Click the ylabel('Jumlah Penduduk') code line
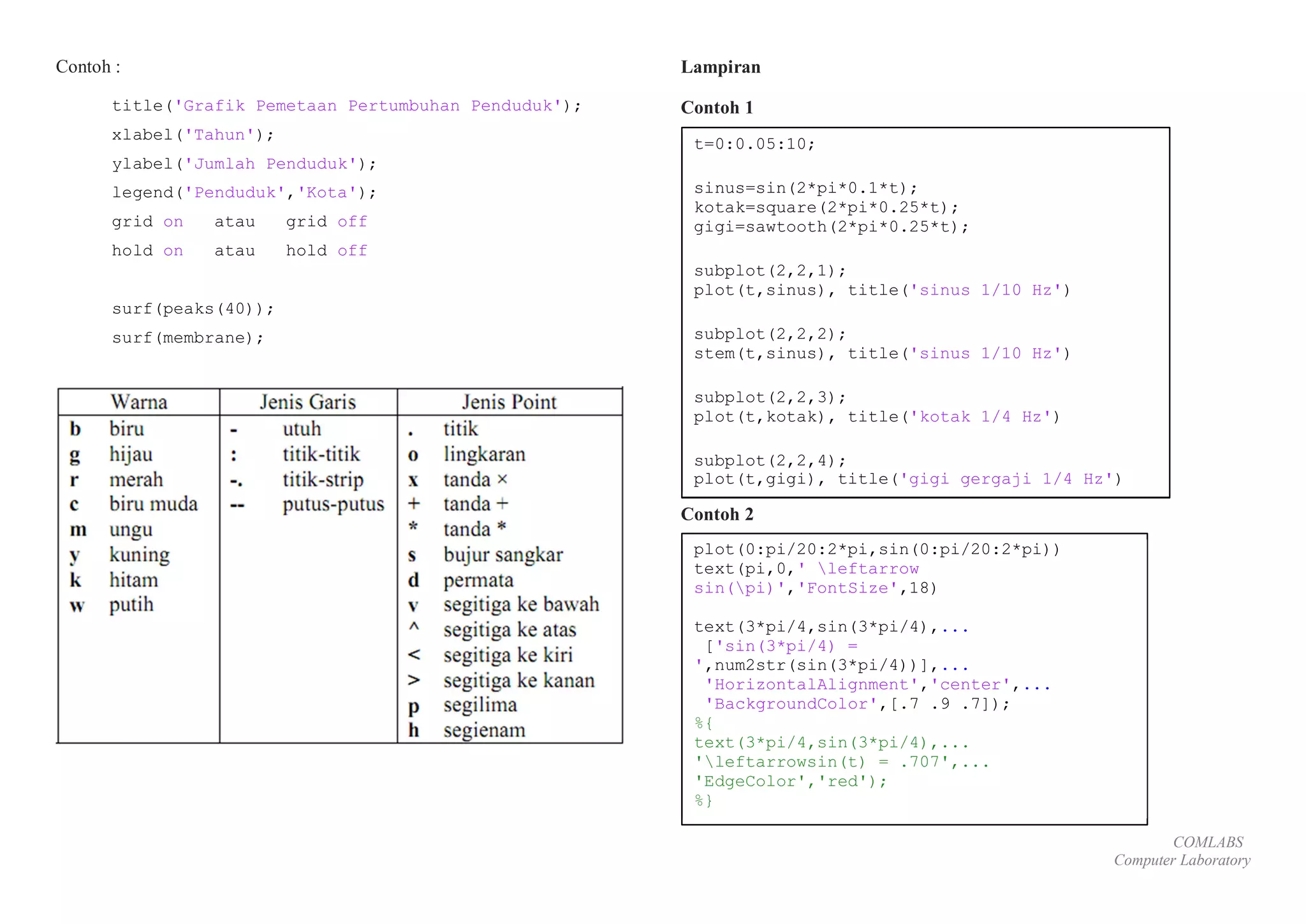1306x924 pixels. 244,164
